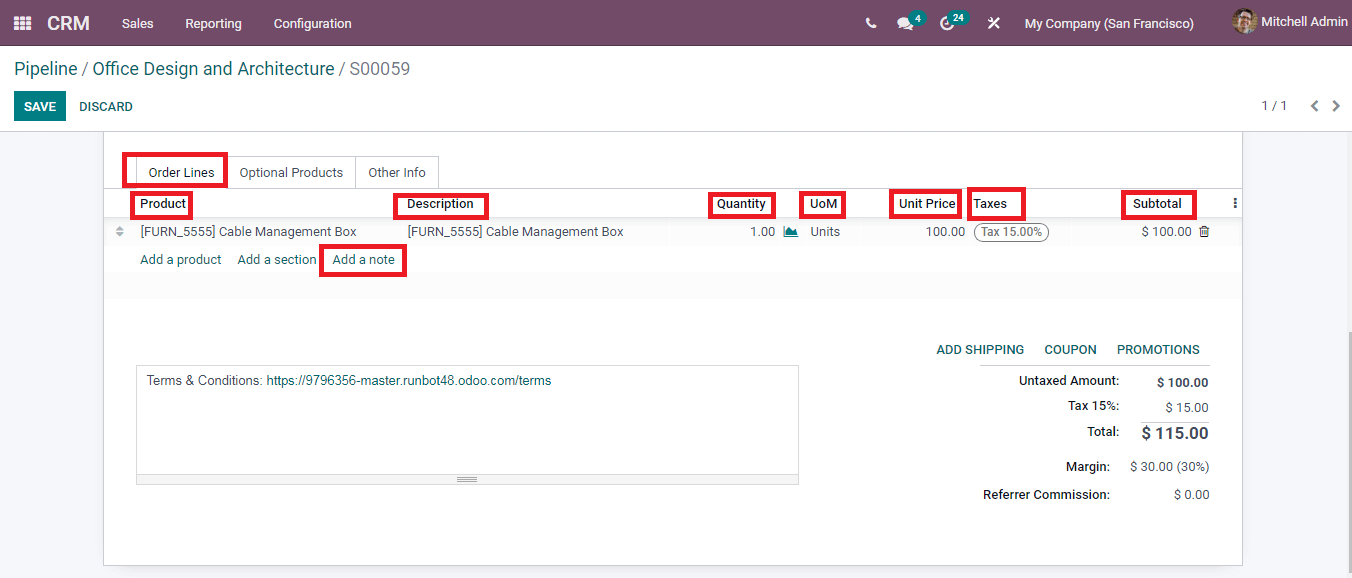
Task: Click the Margin $ 30.00 (30%) value
Action: tap(1169, 467)
